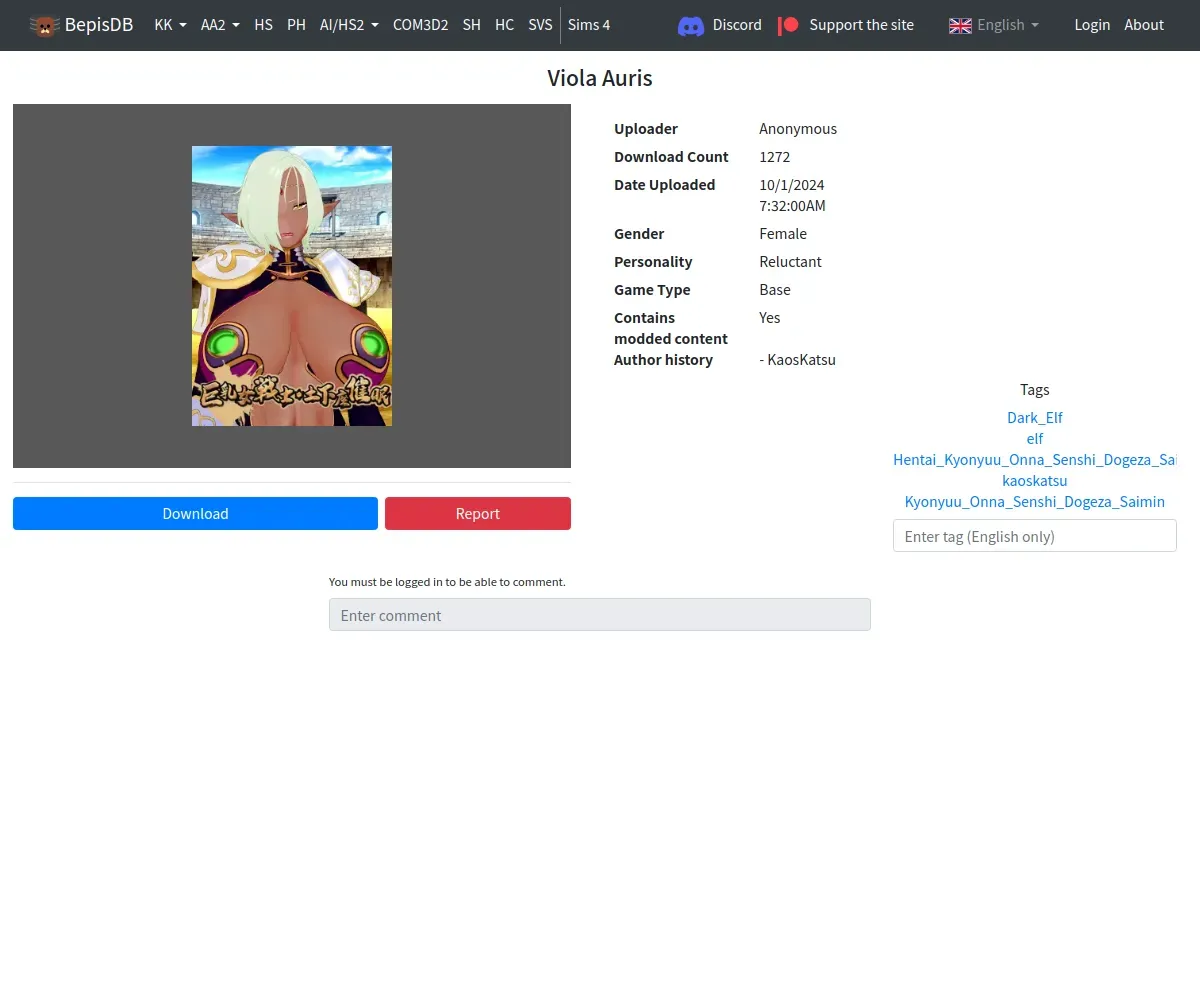The height and width of the screenshot is (1000, 1200).
Task: Click the blue Download button
Action: 195,513
